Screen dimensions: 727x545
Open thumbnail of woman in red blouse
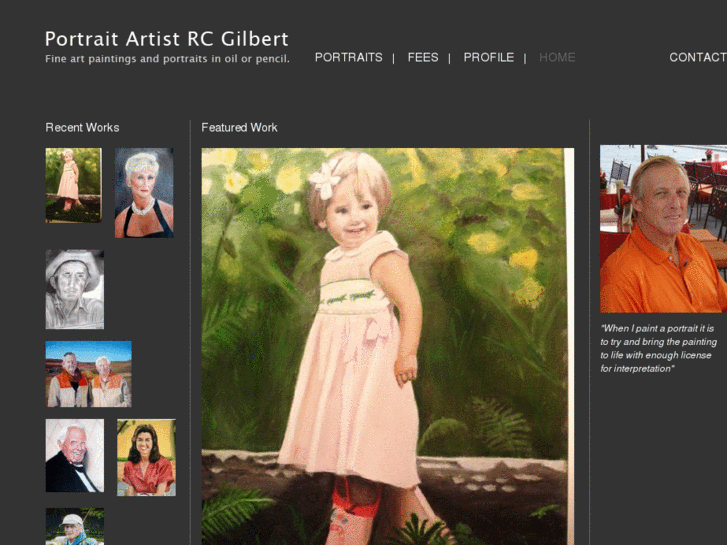pos(146,457)
